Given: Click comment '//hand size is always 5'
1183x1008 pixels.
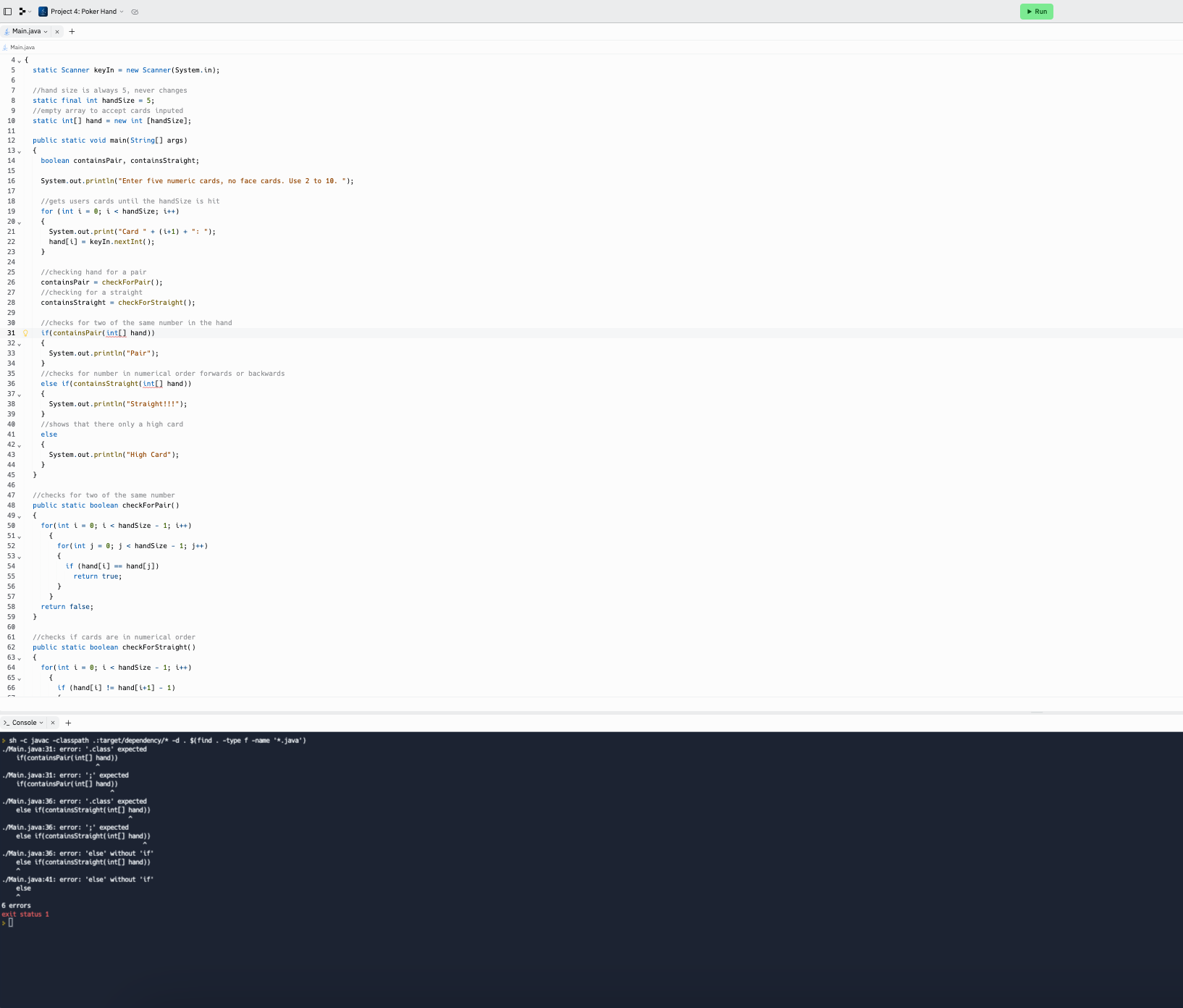Looking at the screenshot, I should click(110, 91).
